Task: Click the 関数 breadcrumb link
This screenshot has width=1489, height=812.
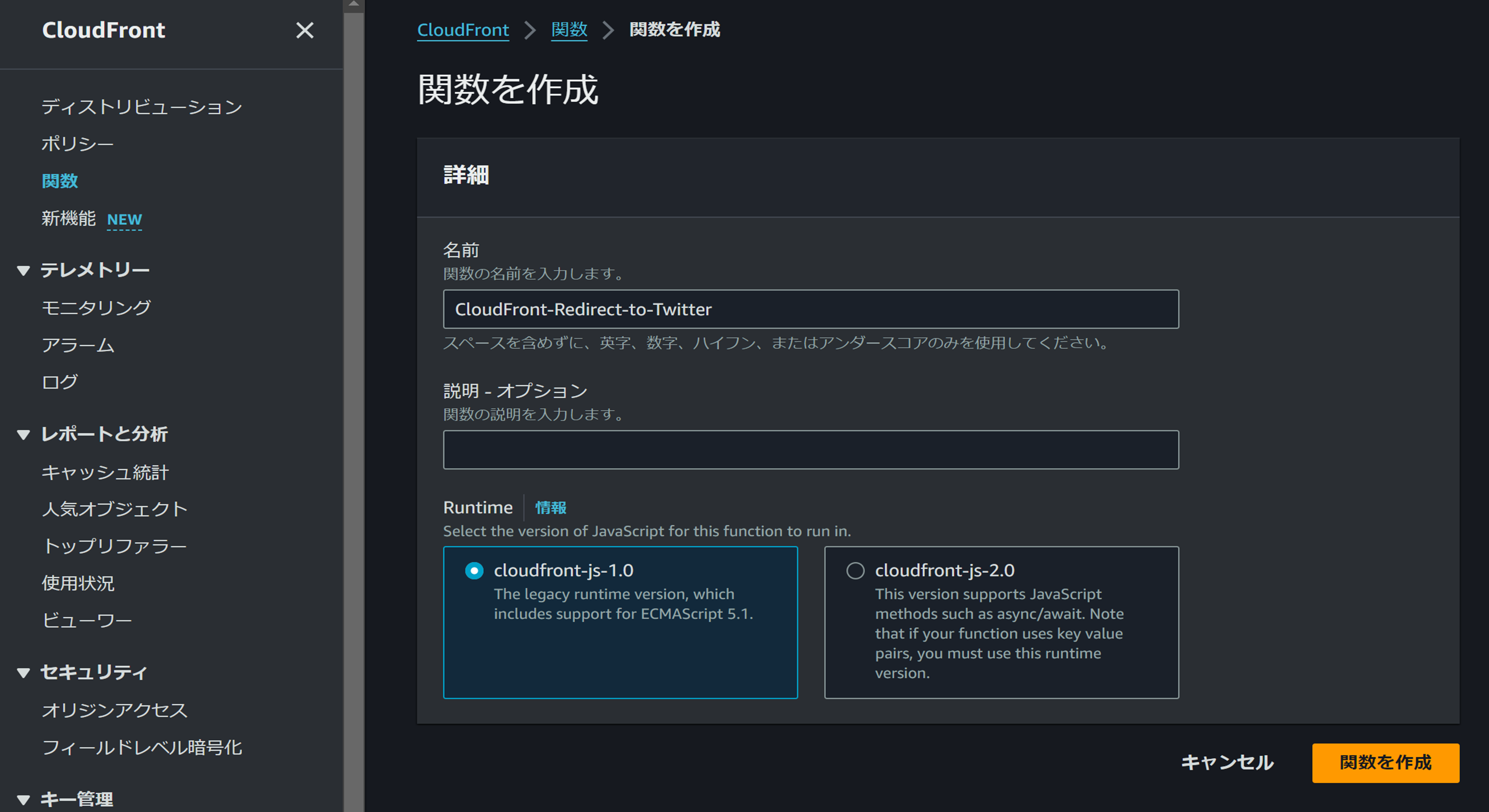Action: click(x=569, y=30)
